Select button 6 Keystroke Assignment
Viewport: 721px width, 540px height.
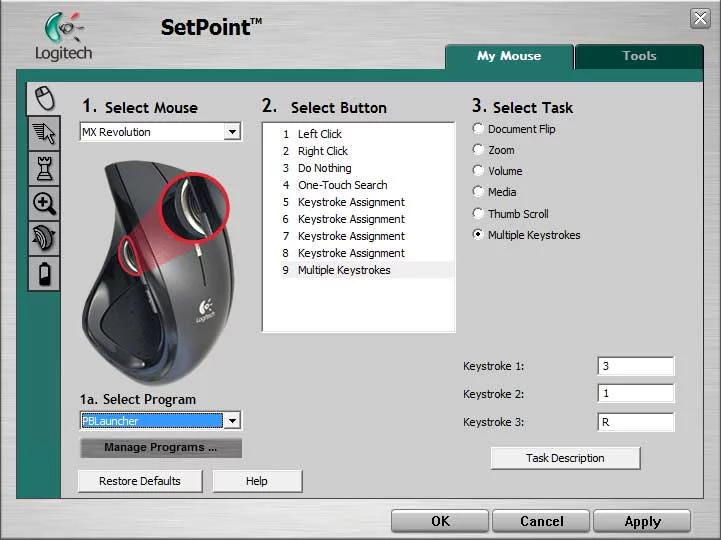(367, 219)
